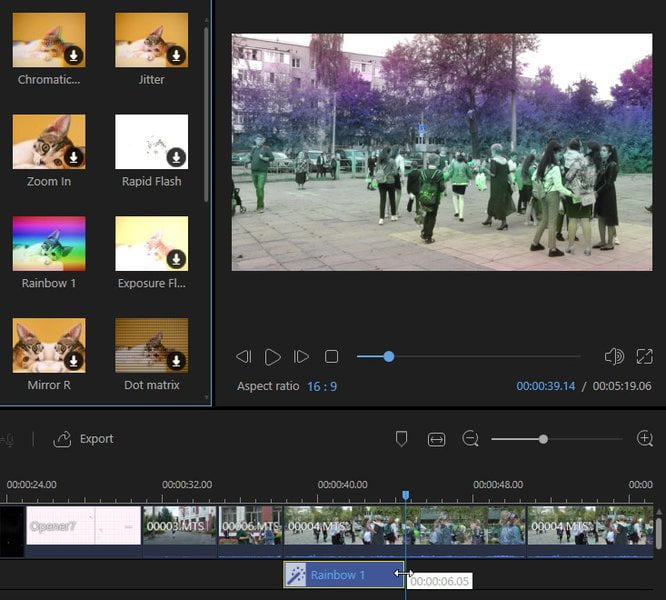
Task: Click the Export button
Action: [84, 439]
